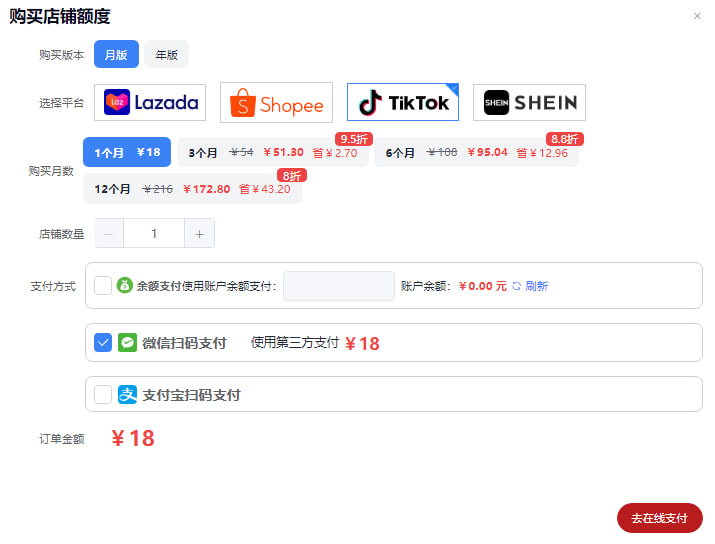Image resolution: width=715 pixels, height=544 pixels.
Task: Click the 省¥43.20 savings text
Action: 264,189
